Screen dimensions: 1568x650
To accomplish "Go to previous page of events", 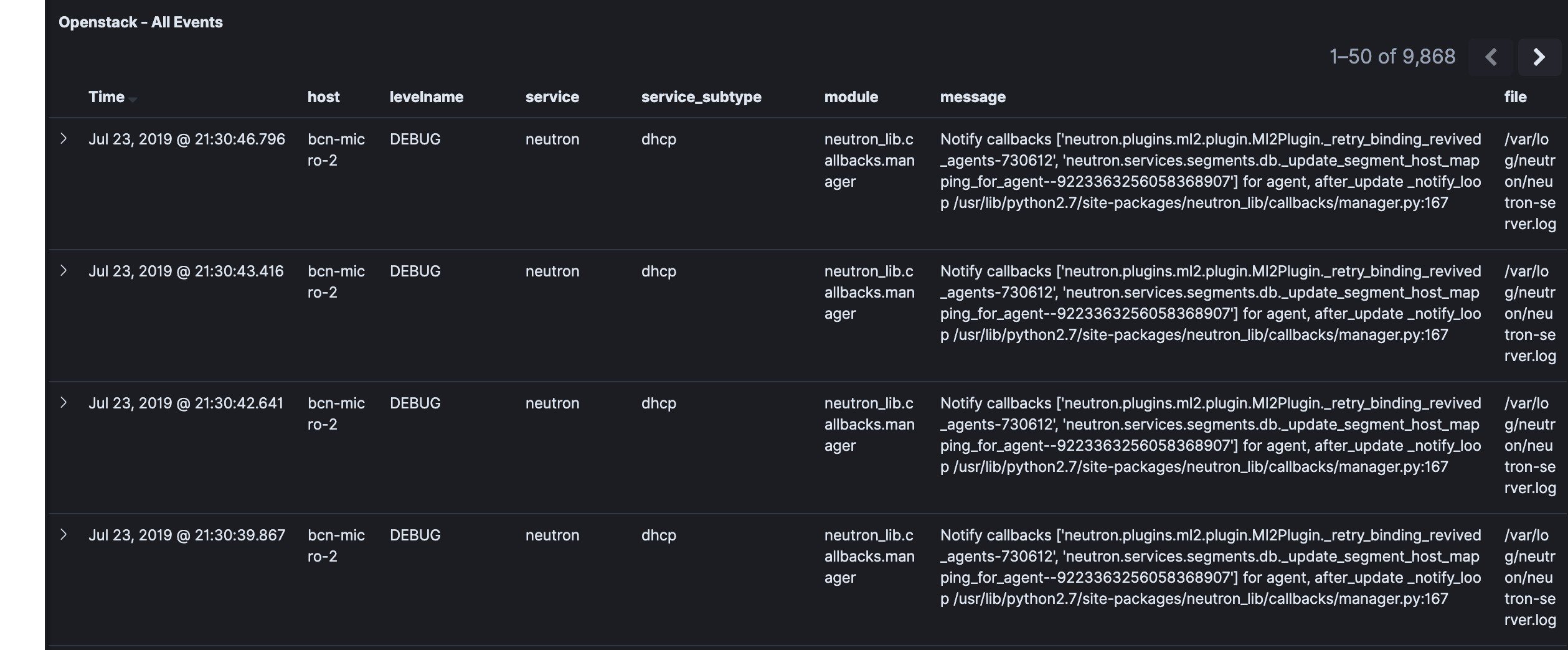I will 1490,57.
